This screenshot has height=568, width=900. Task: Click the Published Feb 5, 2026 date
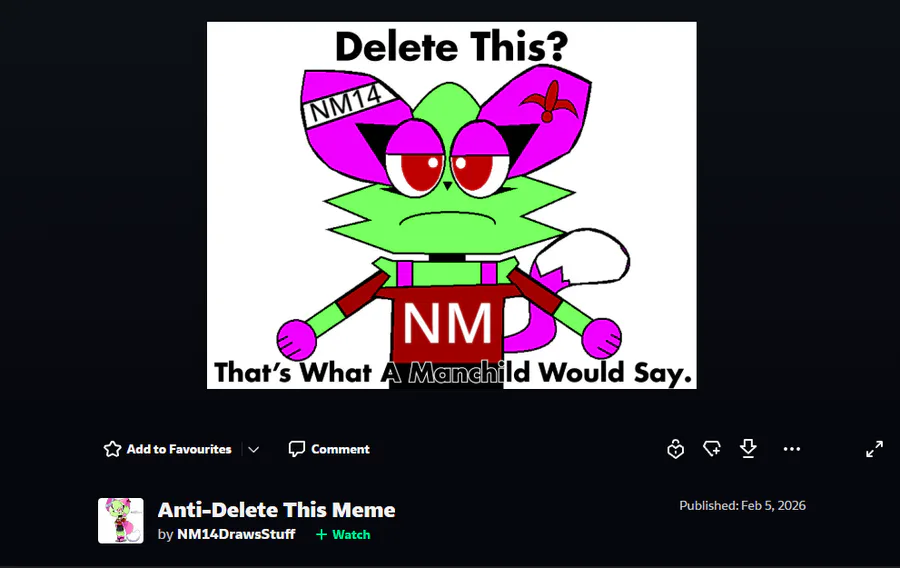coord(742,505)
